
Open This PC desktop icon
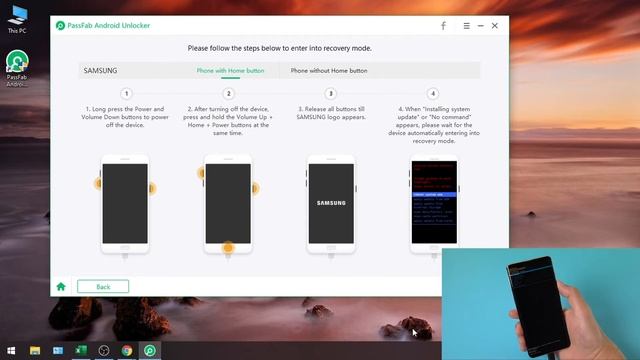17,20
